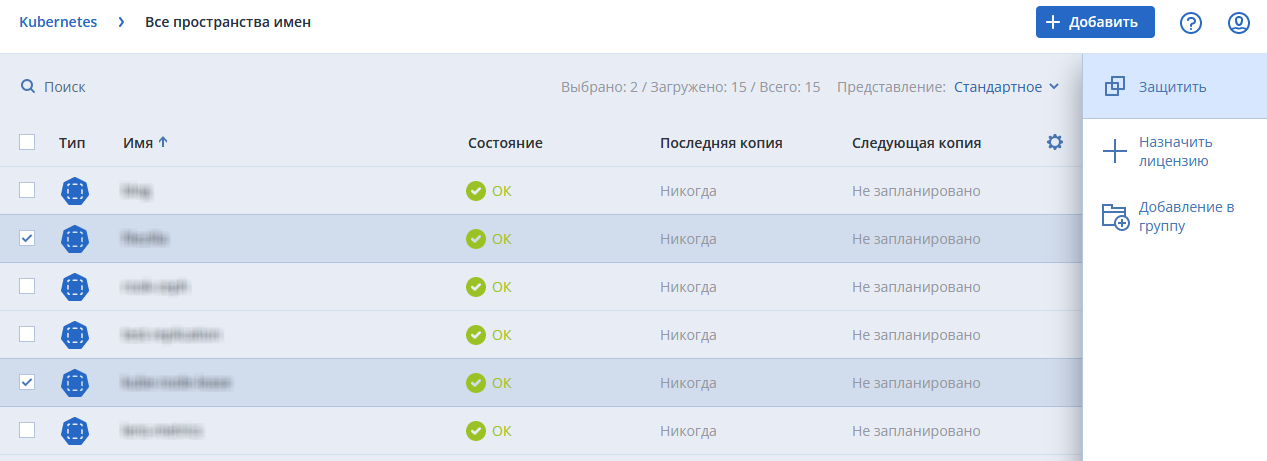Click the Kubernetes namespace icon in first row

pyautogui.click(x=74, y=191)
